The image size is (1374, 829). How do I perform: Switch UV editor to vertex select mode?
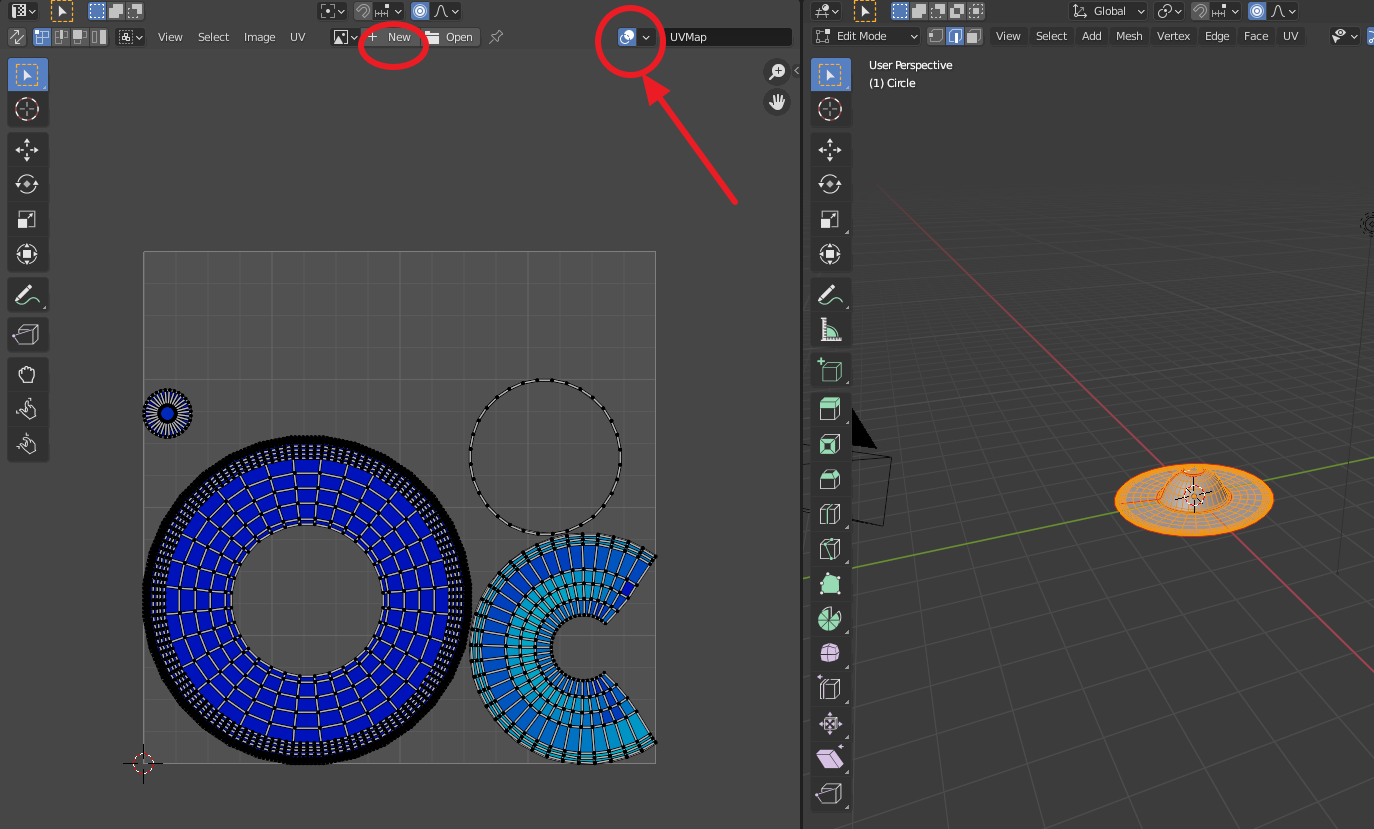click(42, 37)
